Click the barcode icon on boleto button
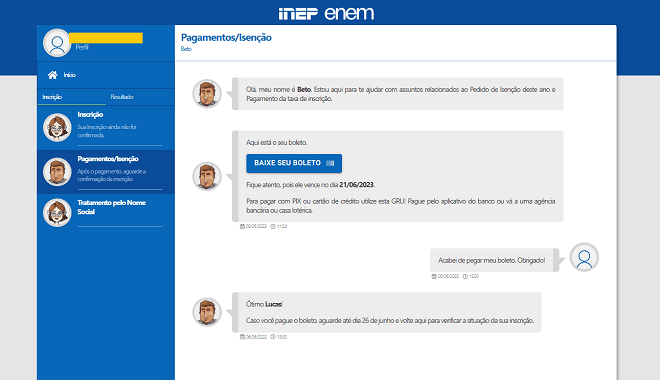 pyautogui.click(x=330, y=163)
